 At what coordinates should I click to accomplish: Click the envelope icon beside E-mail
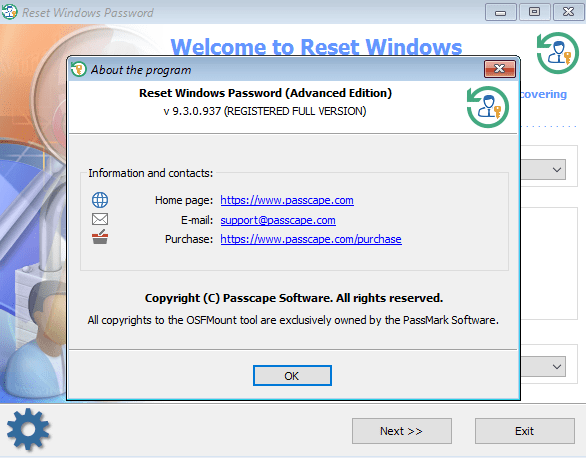point(100,219)
